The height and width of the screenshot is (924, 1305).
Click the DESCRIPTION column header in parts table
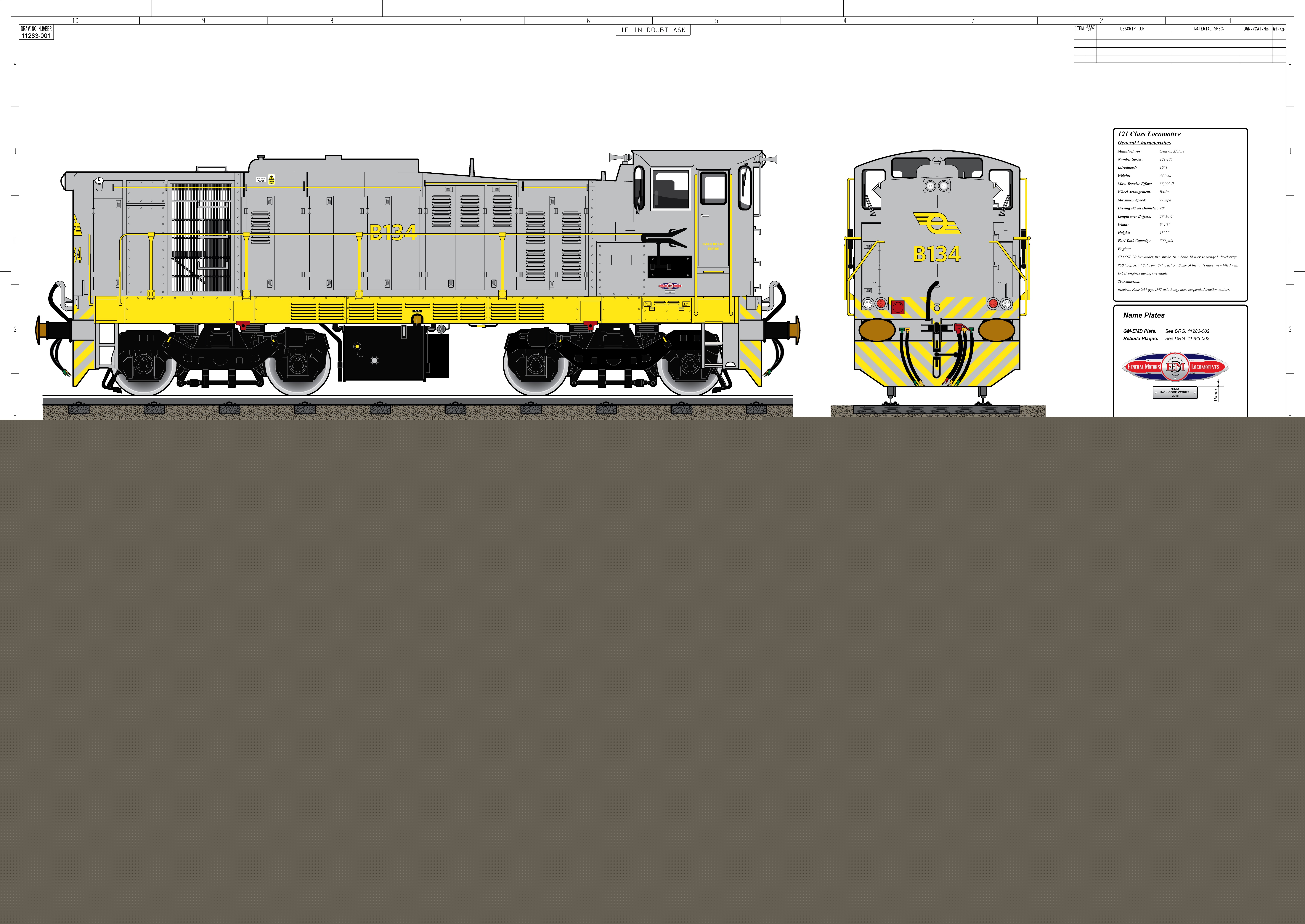[x=1132, y=28]
